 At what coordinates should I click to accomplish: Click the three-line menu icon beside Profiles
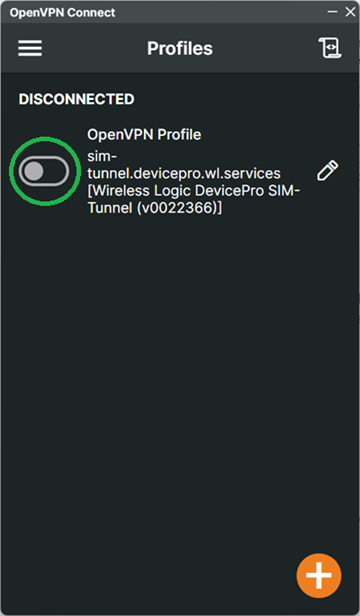click(30, 48)
